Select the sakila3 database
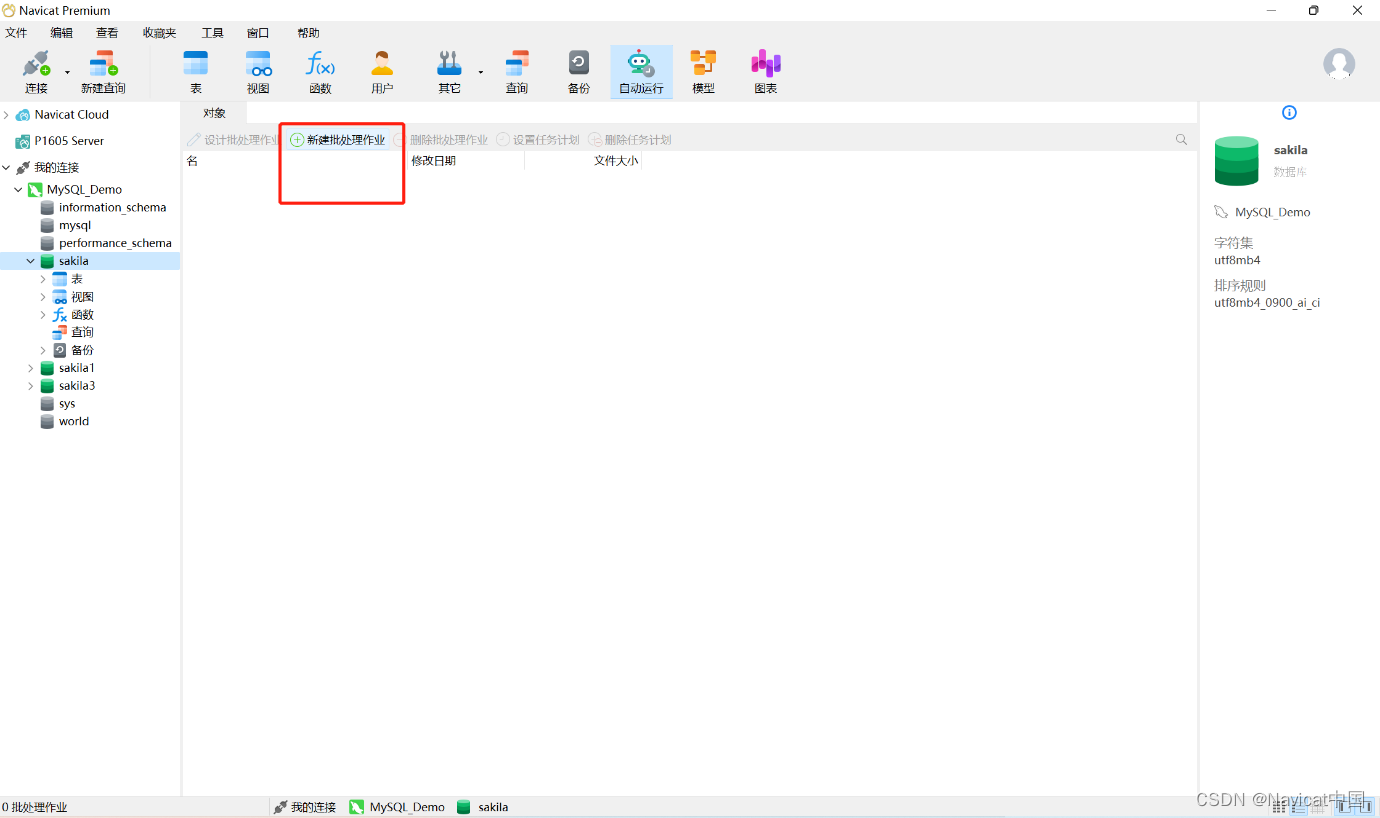This screenshot has width=1380, height=818. (77, 386)
